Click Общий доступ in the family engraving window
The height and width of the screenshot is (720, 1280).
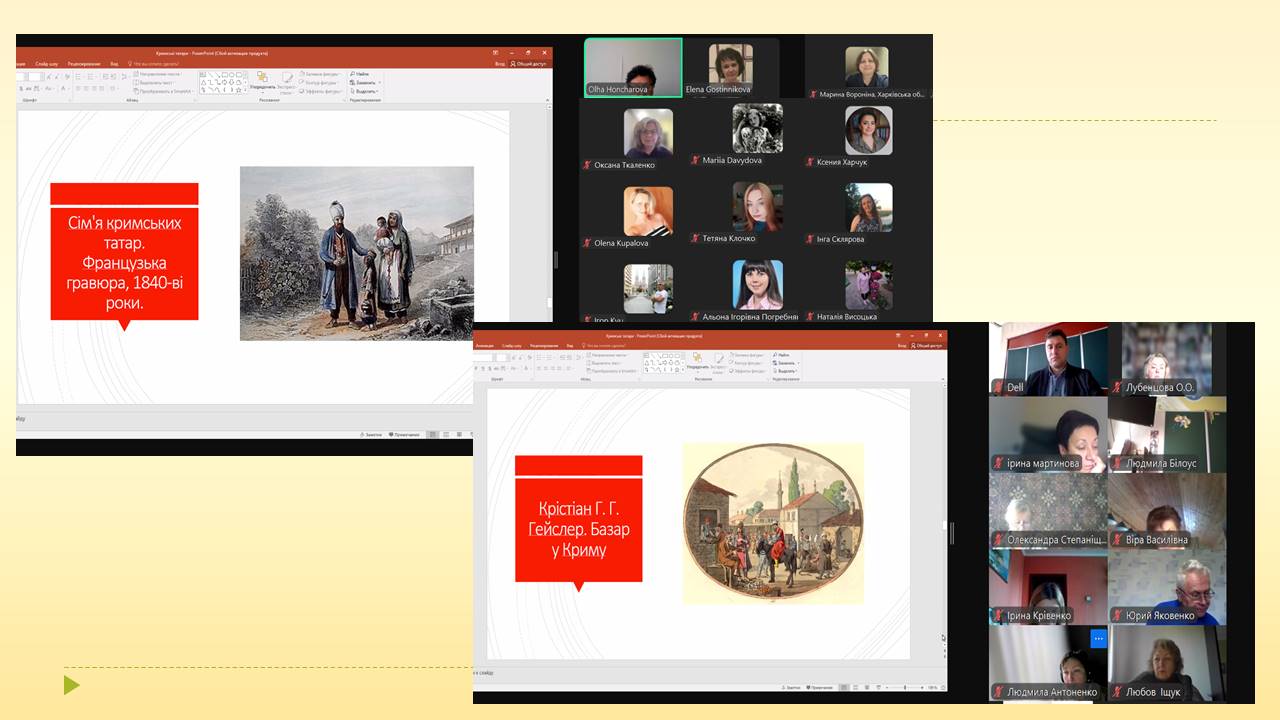tap(528, 64)
